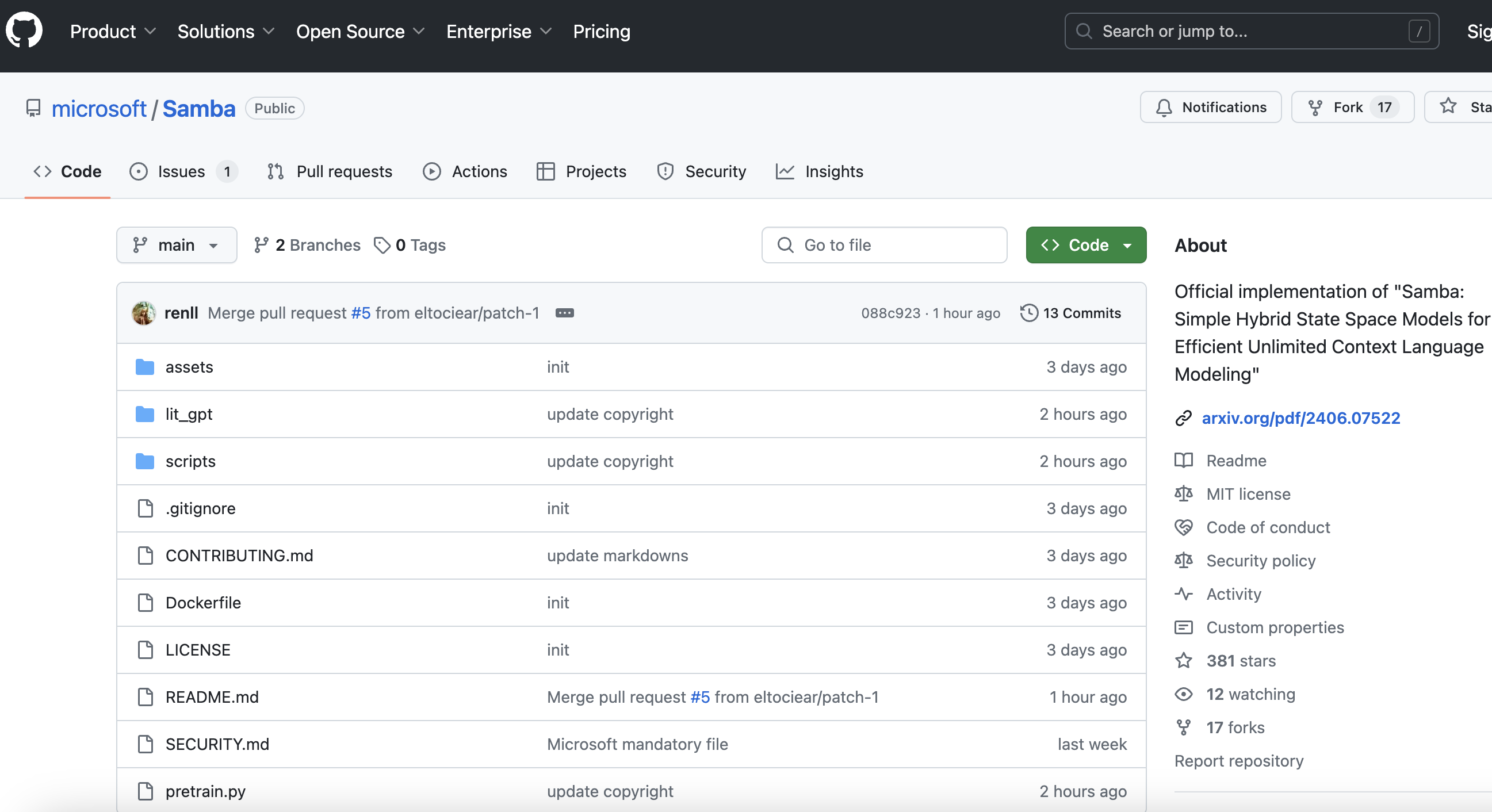Open the .gitignore file

[x=200, y=508]
